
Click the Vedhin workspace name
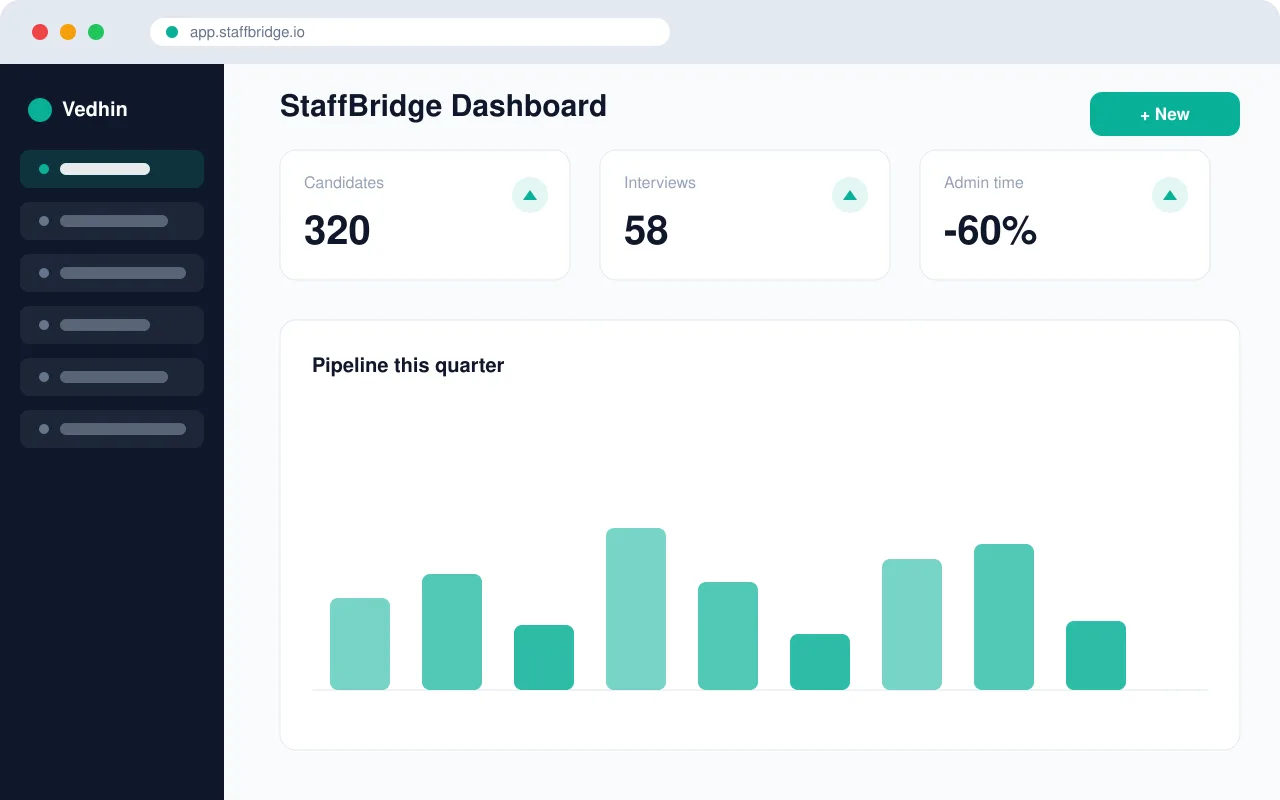click(95, 110)
